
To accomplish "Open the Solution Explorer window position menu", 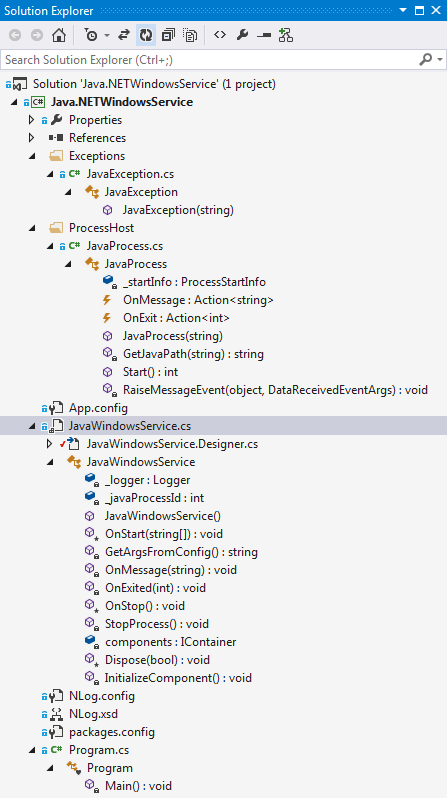I will point(403,10).
